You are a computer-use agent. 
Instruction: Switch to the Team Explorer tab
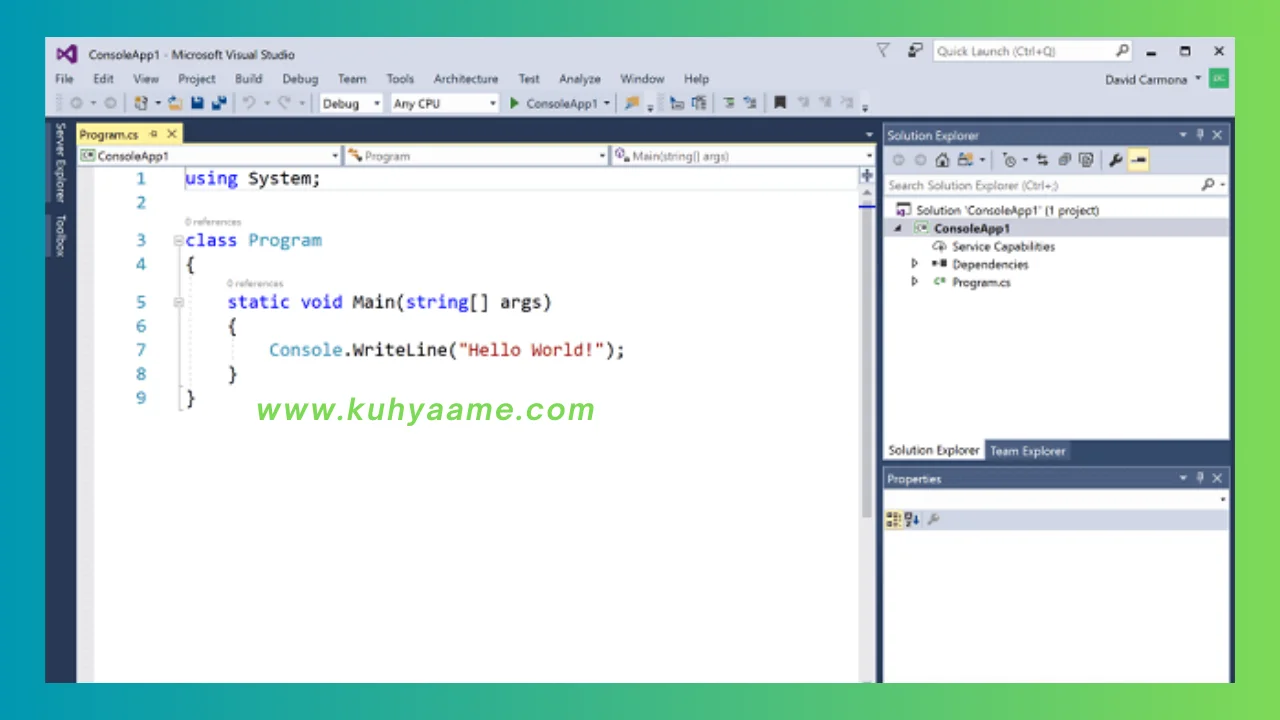point(1027,451)
